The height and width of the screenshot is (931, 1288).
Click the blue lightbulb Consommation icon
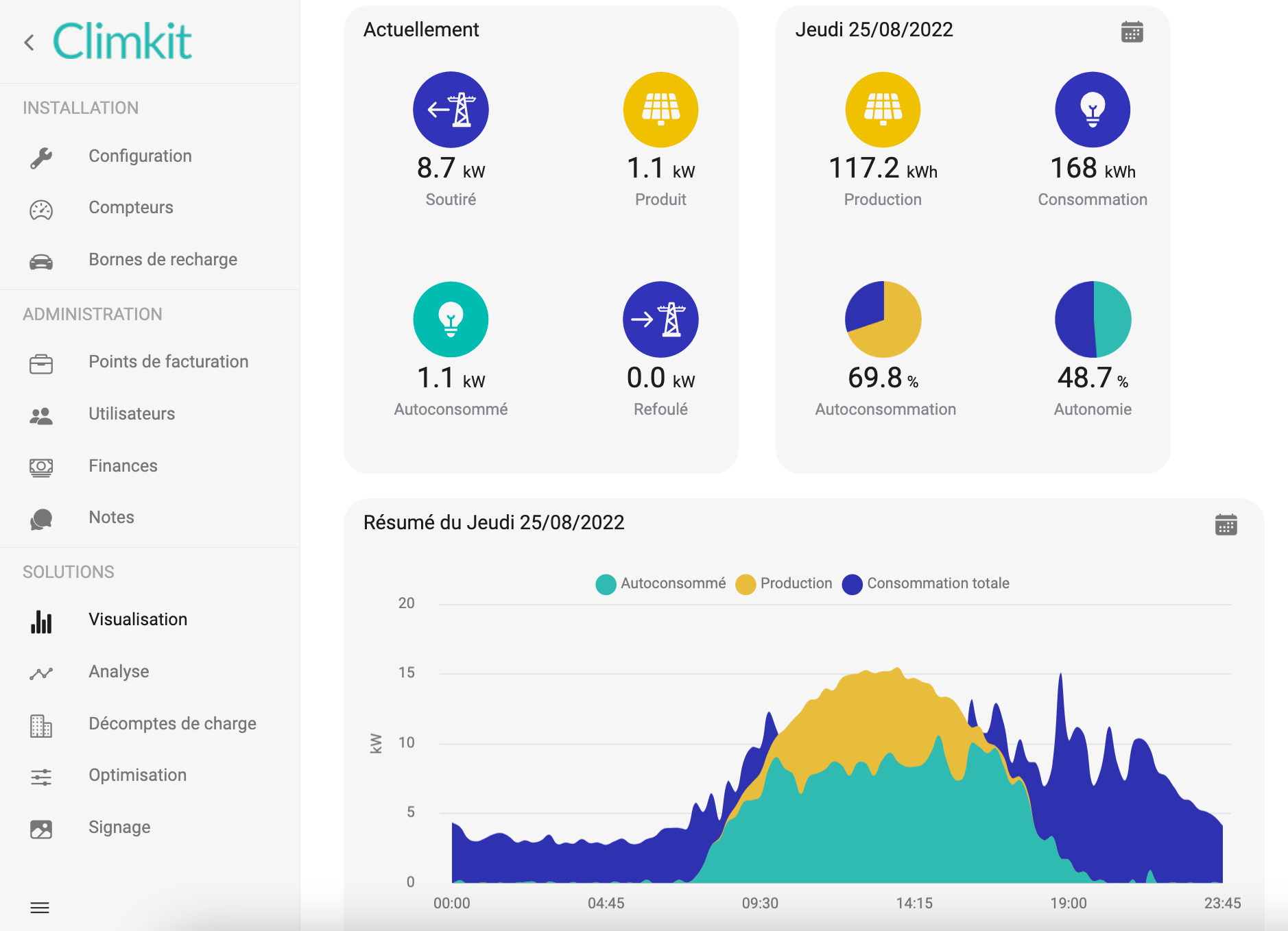tap(1093, 110)
